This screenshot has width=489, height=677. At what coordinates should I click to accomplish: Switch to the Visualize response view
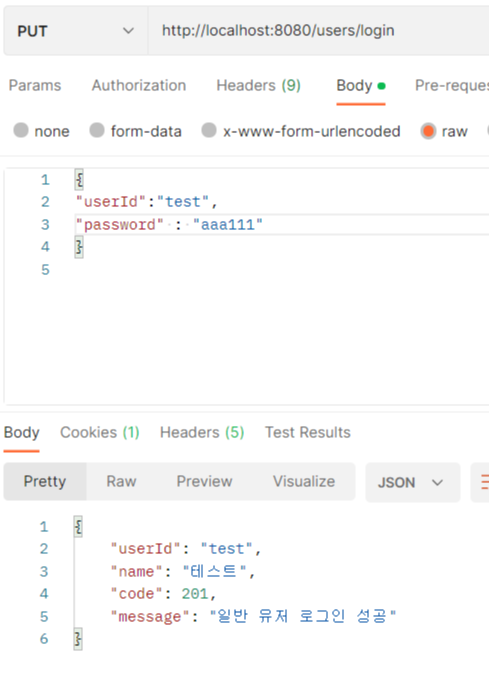304,481
